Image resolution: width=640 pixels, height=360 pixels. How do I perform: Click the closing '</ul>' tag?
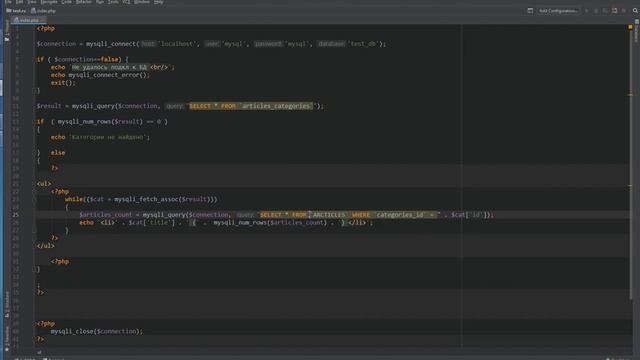click(45, 246)
